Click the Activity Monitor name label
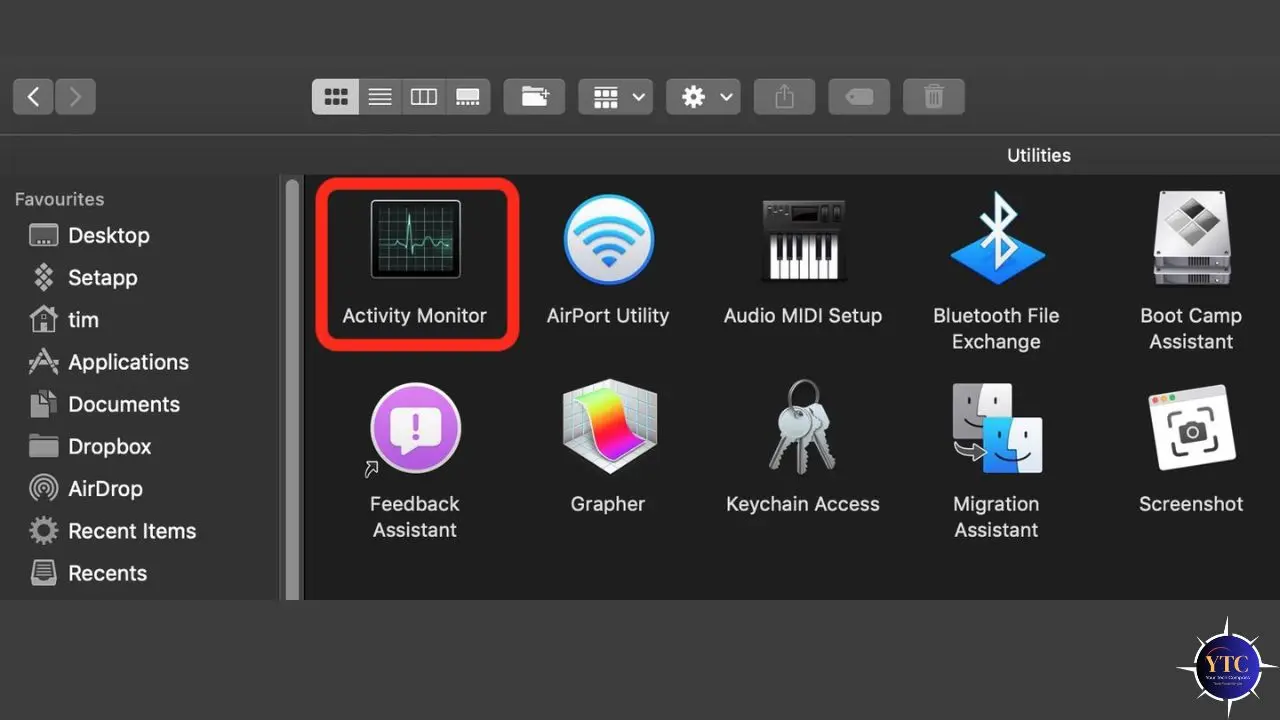The width and height of the screenshot is (1280, 720). pyautogui.click(x=415, y=316)
